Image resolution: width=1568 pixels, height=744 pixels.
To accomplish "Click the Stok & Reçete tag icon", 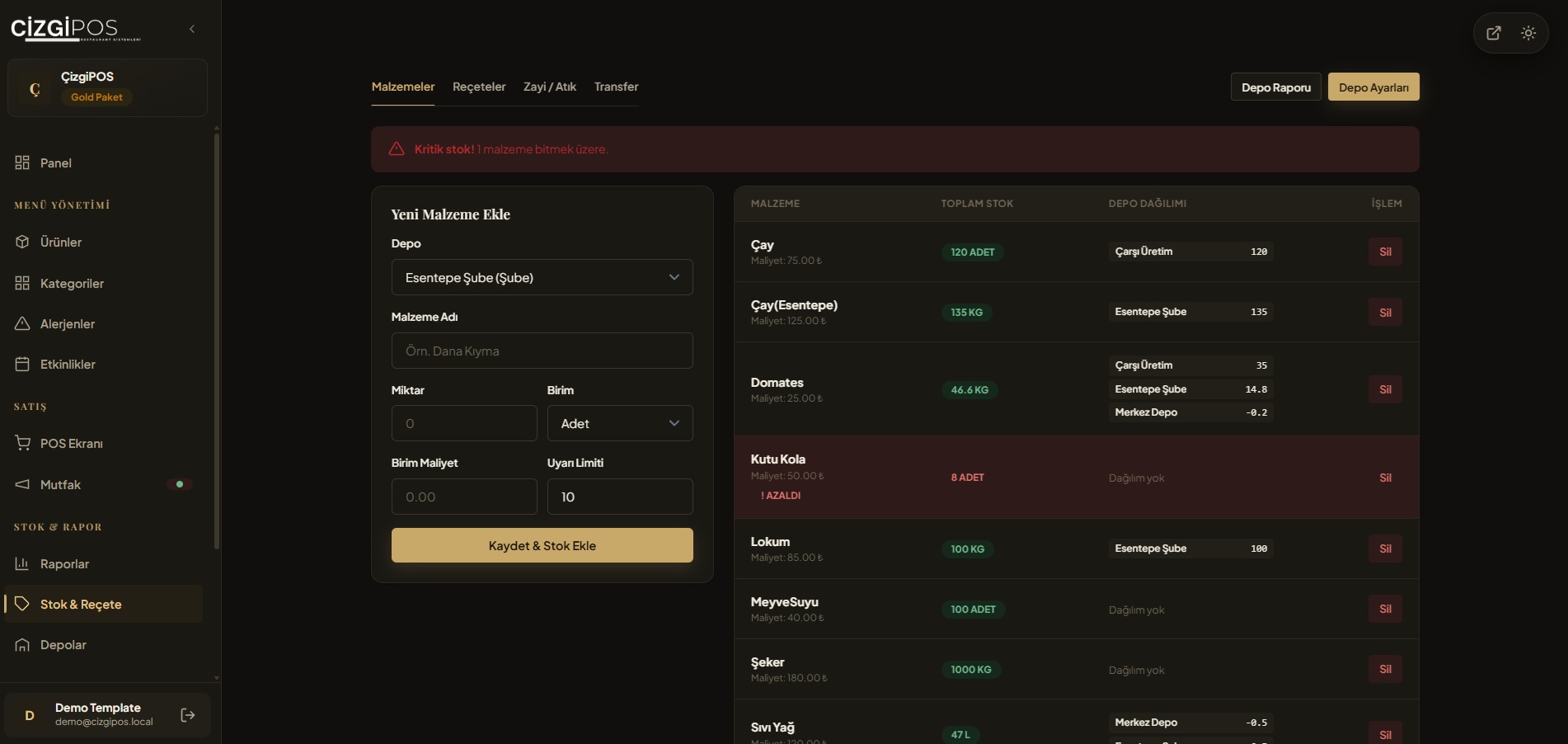I will point(22,604).
